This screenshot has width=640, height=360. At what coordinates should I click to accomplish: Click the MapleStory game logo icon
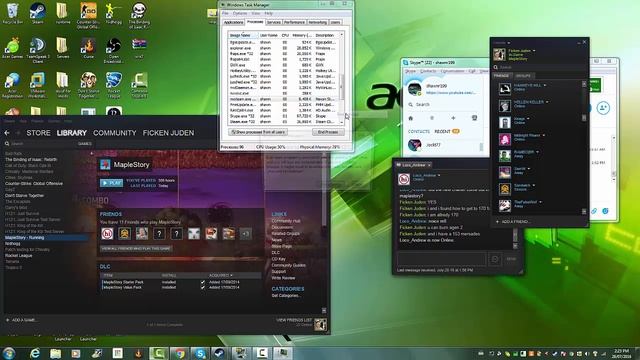click(105, 164)
